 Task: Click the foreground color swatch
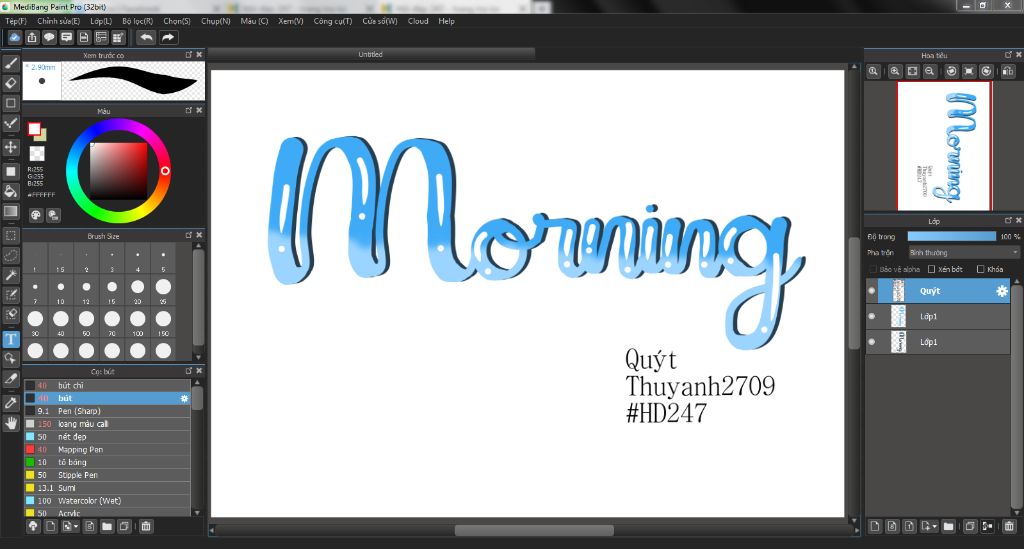(35, 129)
